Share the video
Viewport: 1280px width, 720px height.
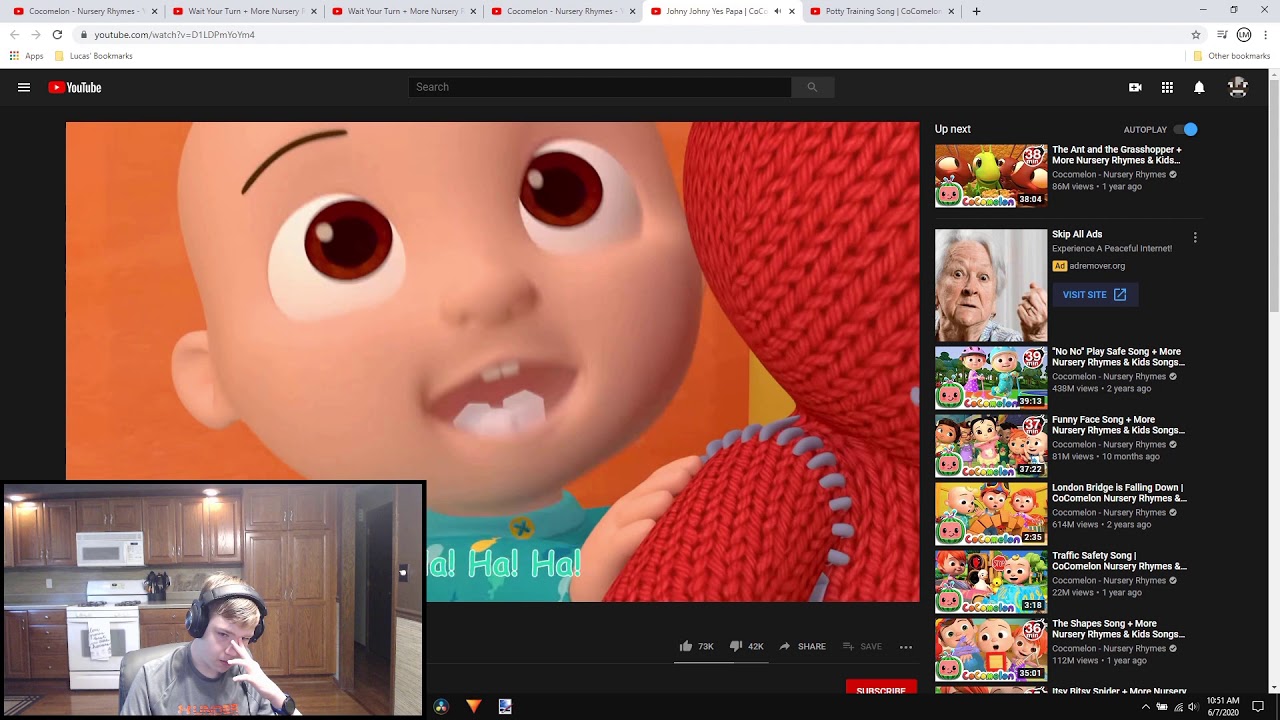click(x=802, y=646)
